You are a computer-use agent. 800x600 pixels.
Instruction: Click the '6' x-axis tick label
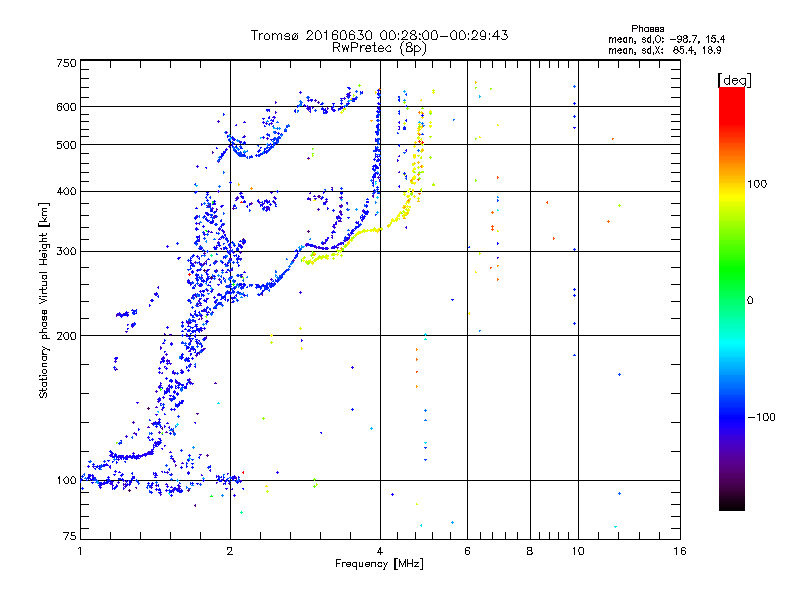467,551
